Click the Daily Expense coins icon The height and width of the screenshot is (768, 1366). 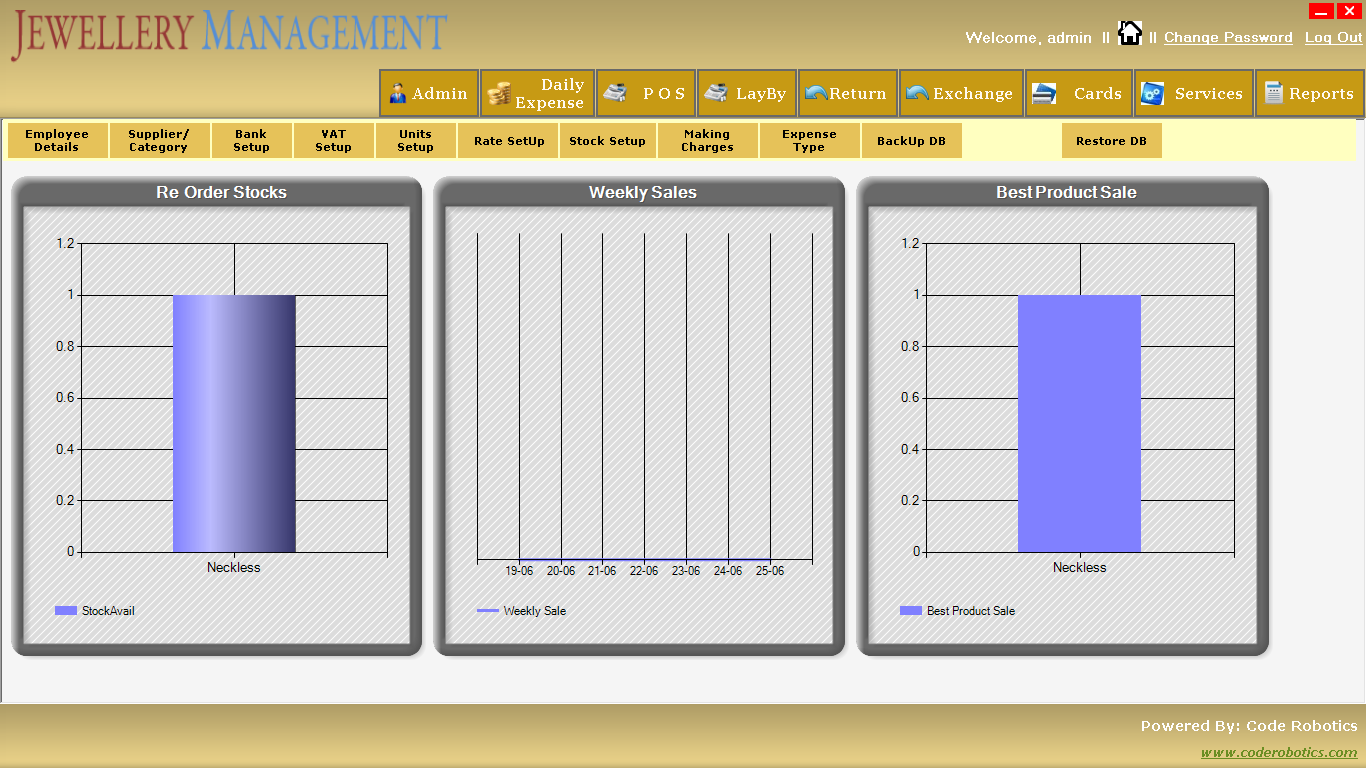pyautogui.click(x=499, y=94)
